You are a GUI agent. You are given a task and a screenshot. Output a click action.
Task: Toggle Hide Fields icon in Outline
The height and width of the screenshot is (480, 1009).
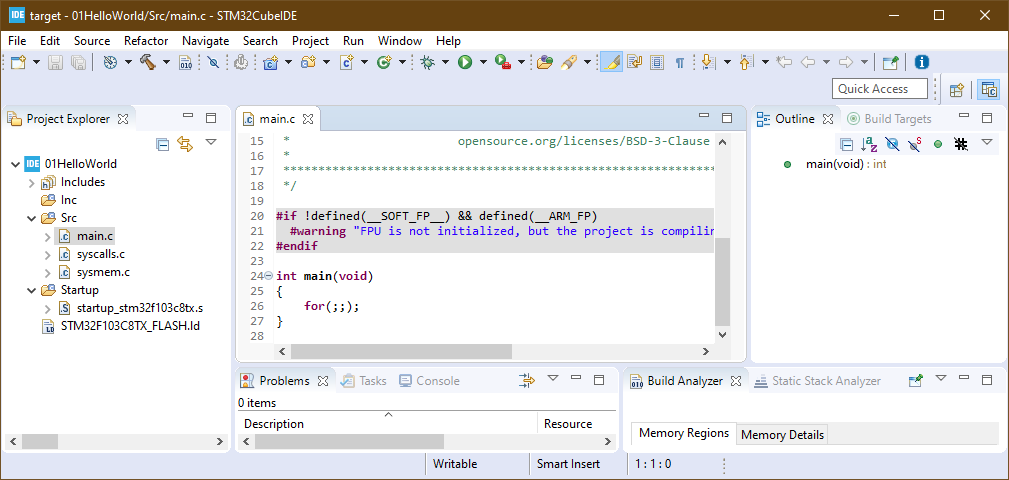tap(892, 144)
